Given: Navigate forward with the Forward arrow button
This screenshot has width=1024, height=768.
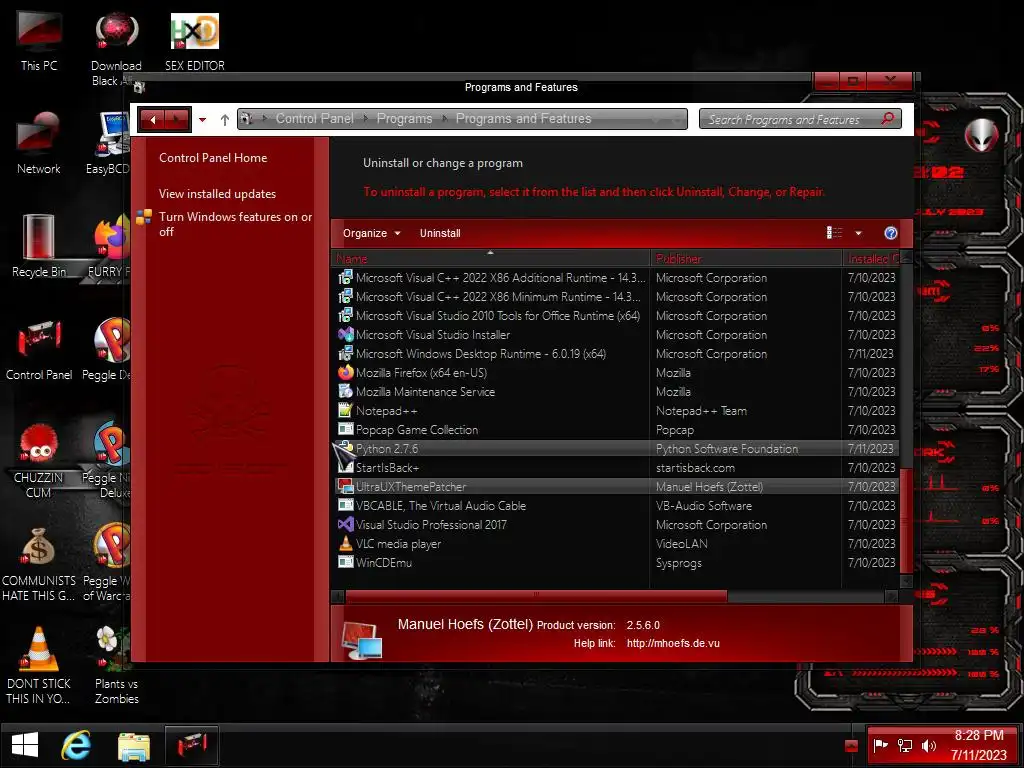Looking at the screenshot, I should (176, 120).
